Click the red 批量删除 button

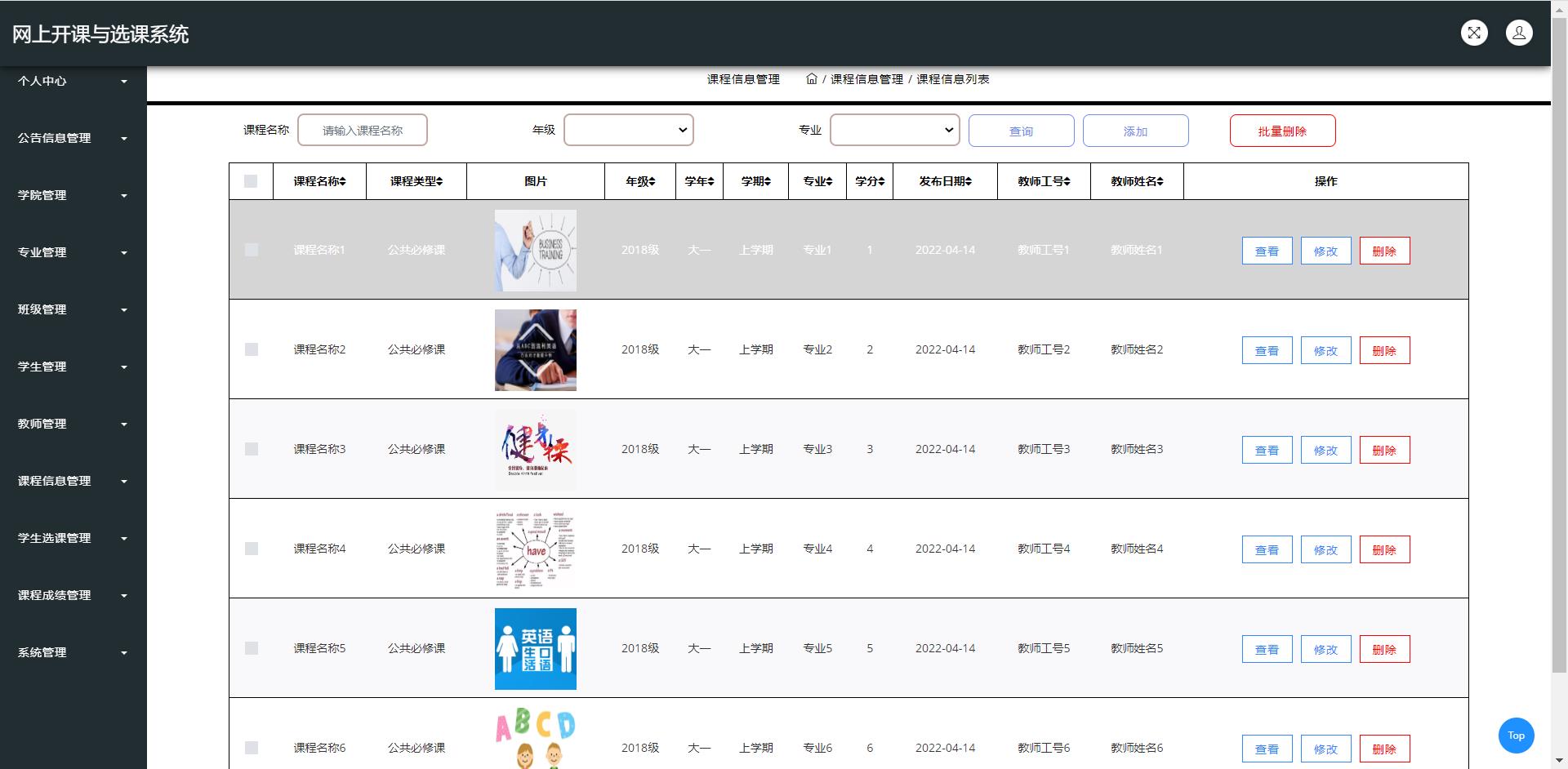[1282, 131]
